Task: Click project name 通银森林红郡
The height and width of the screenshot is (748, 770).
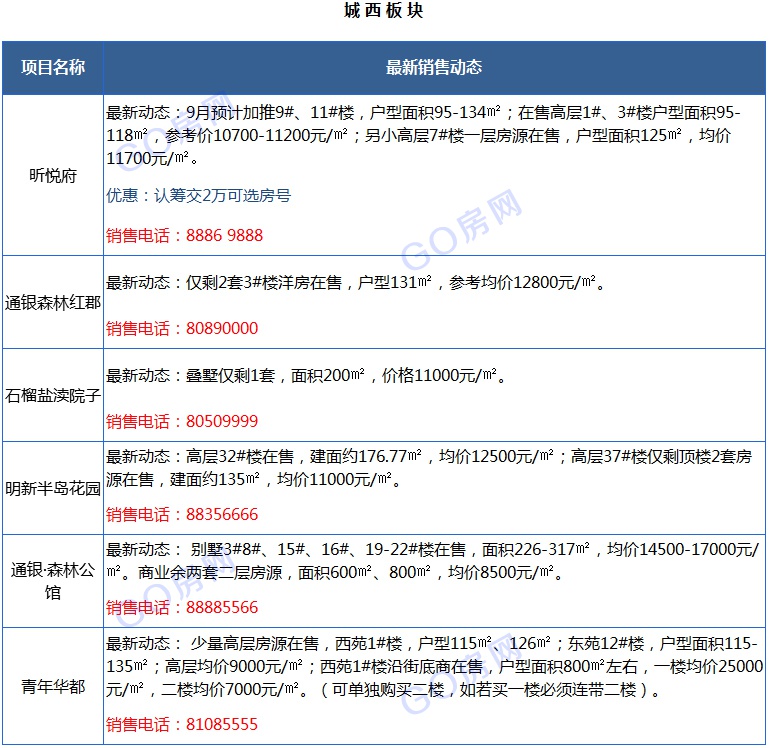Action: pyautogui.click(x=53, y=303)
